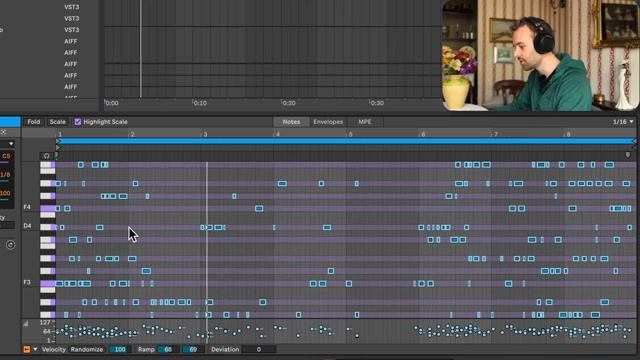Click bar 3 in the clip ruler
The height and width of the screenshot is (360, 640).
205,134
